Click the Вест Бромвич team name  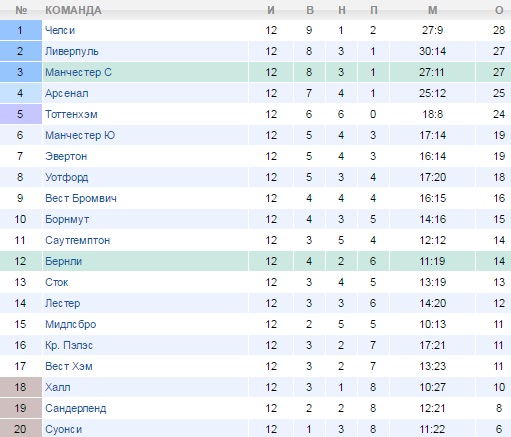(x=81, y=198)
